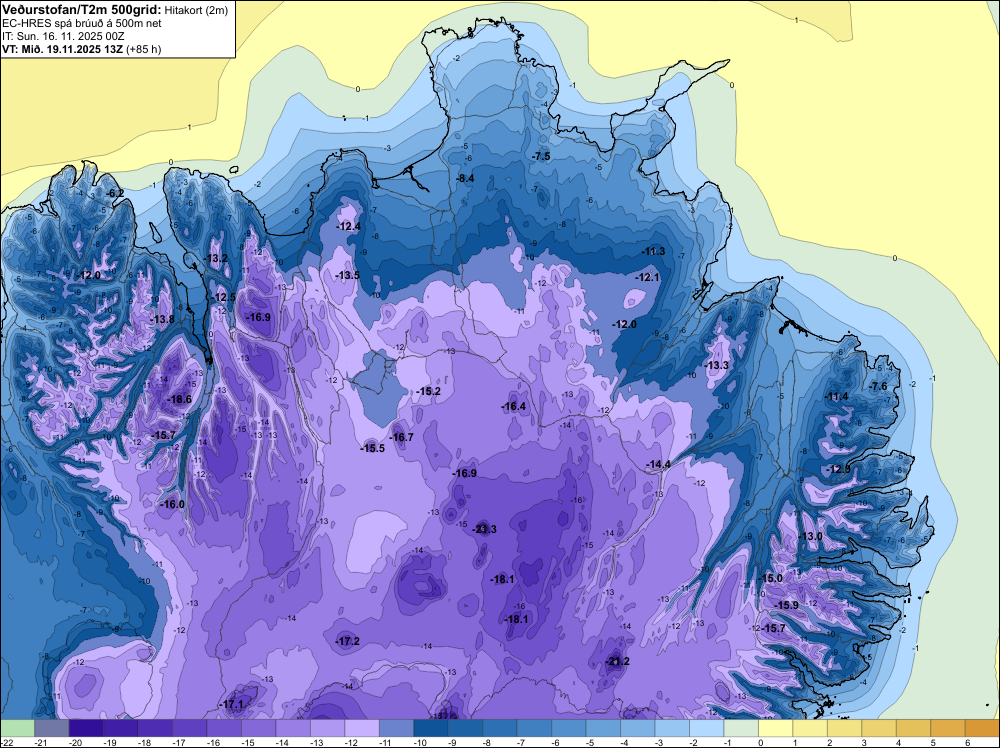Pick the legend swatch above label -4
The width and height of the screenshot is (1000, 748).
tap(637, 728)
